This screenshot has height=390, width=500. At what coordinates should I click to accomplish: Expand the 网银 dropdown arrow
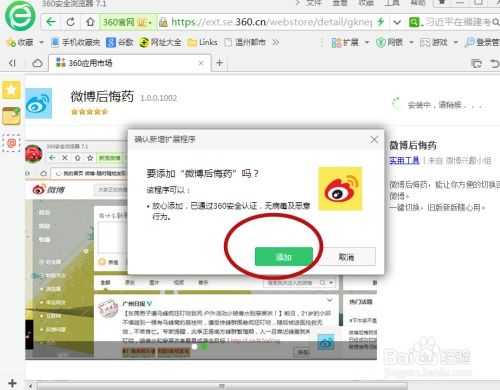point(411,42)
